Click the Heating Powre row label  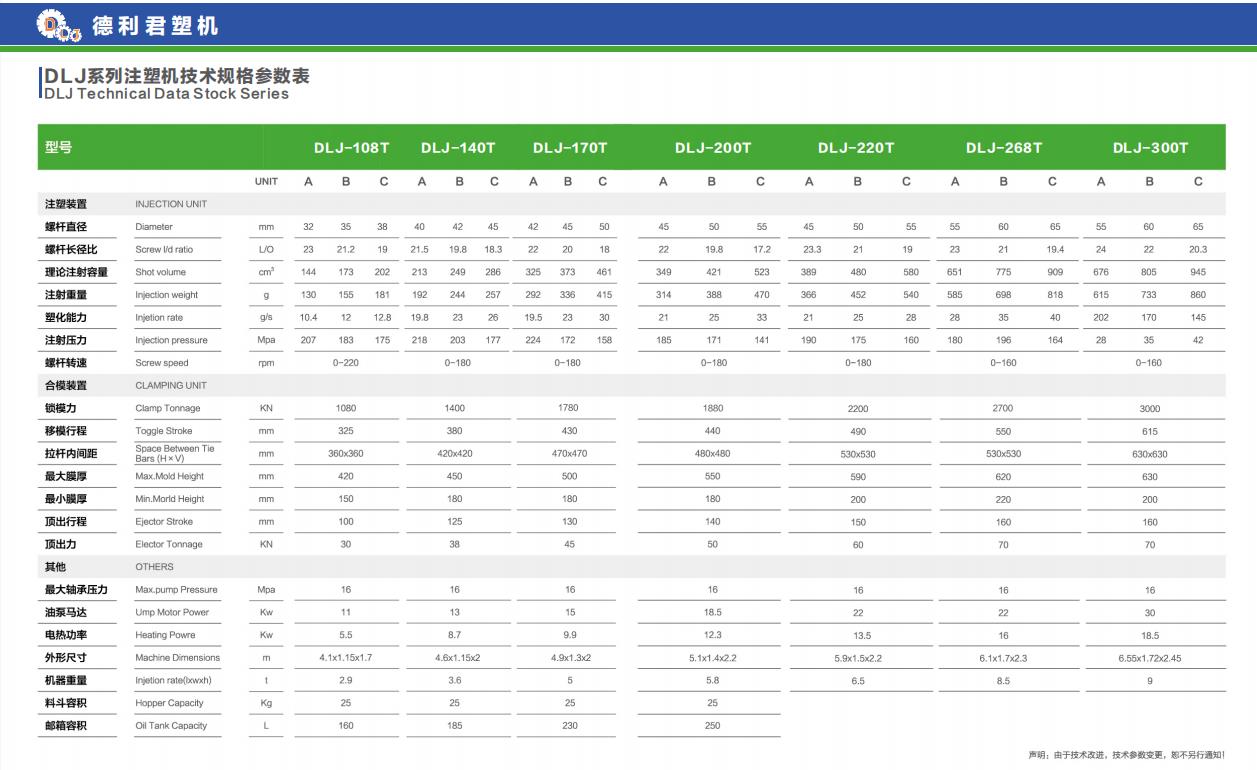165,635
